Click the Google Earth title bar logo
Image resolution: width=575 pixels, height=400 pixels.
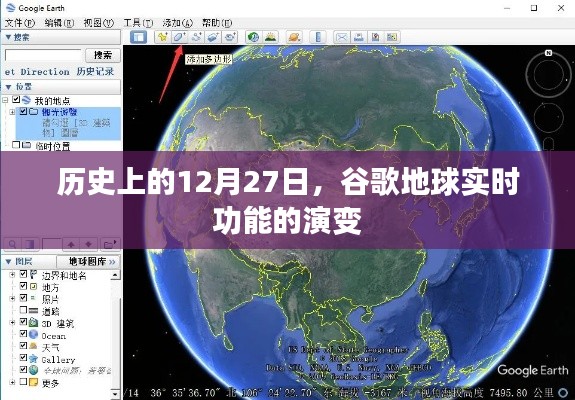coord(10,8)
